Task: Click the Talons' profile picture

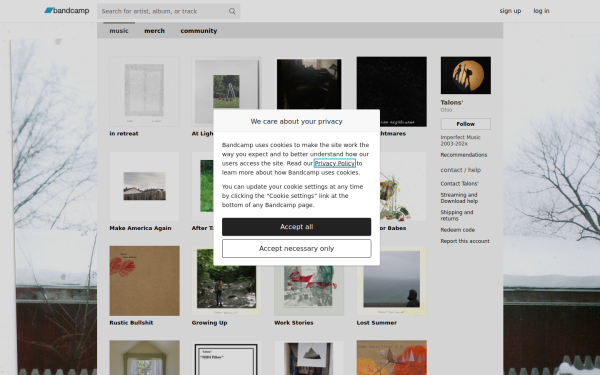Action: click(466, 75)
